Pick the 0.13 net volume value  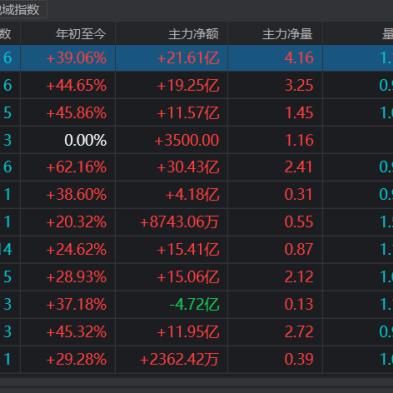[x=299, y=304]
